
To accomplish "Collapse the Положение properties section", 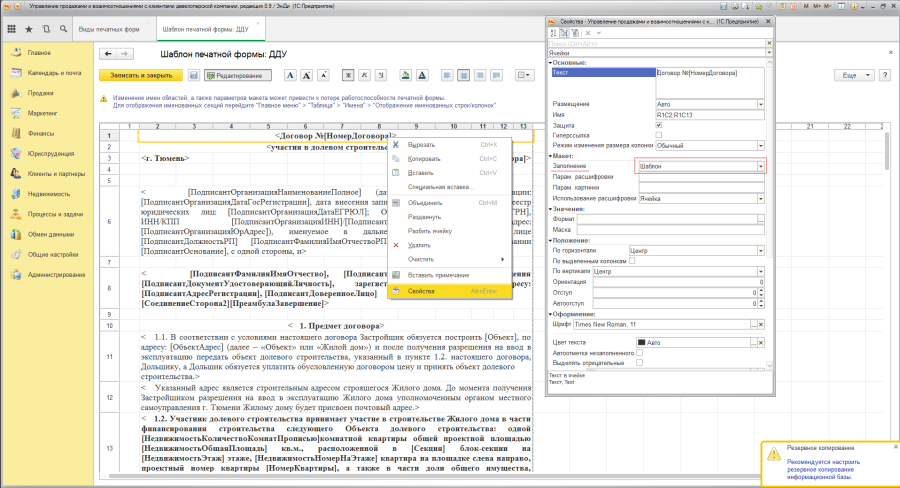I will [549, 241].
